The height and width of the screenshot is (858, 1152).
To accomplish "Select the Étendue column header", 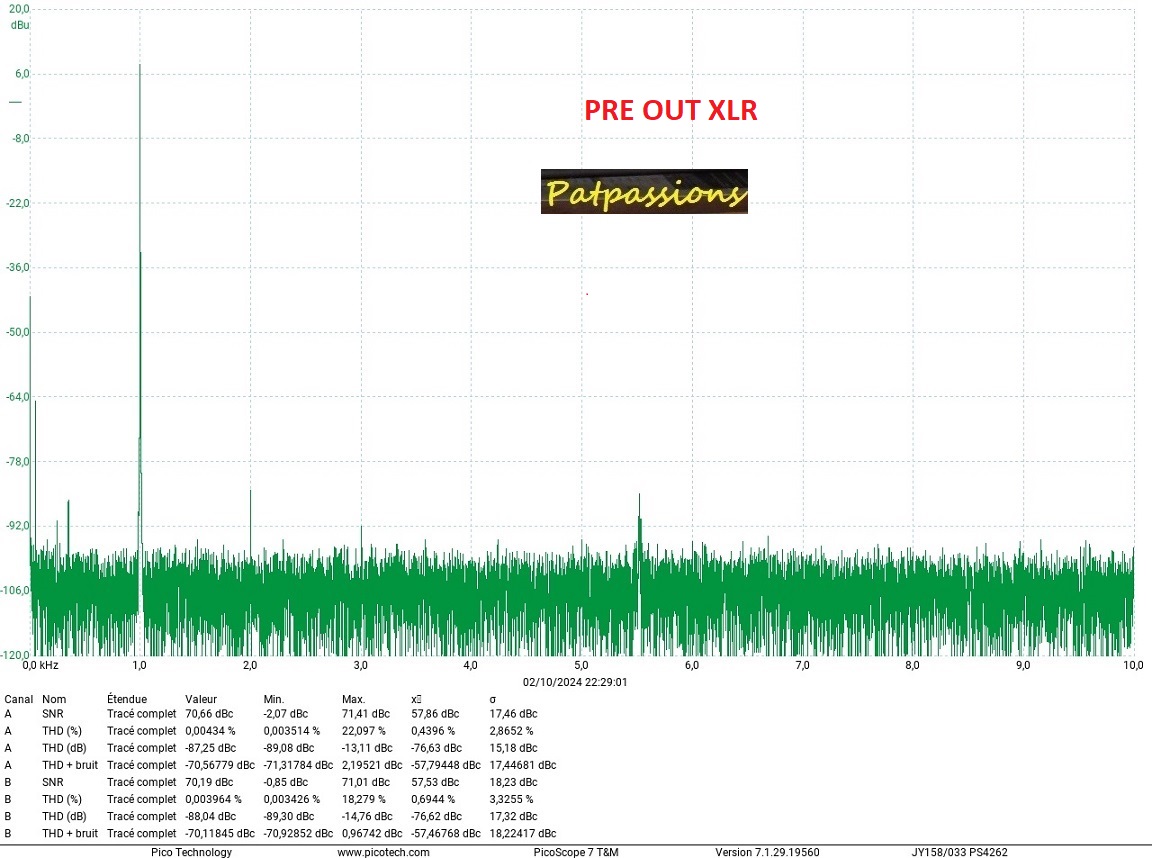I will 127,699.
